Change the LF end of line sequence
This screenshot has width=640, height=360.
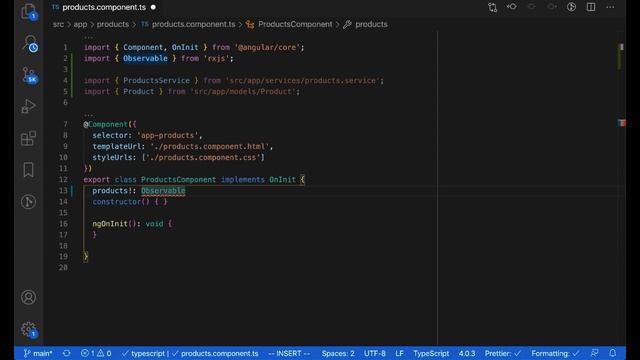(399, 353)
